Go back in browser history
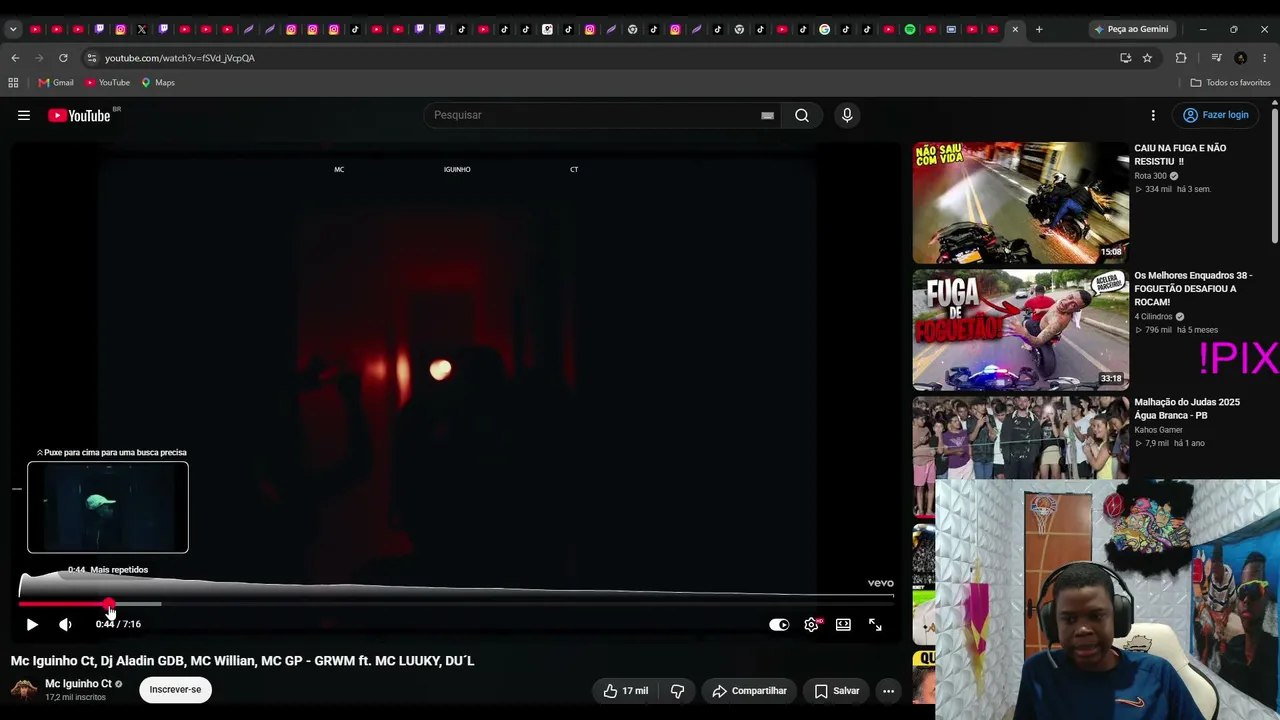This screenshot has width=1280, height=720. tap(15, 58)
